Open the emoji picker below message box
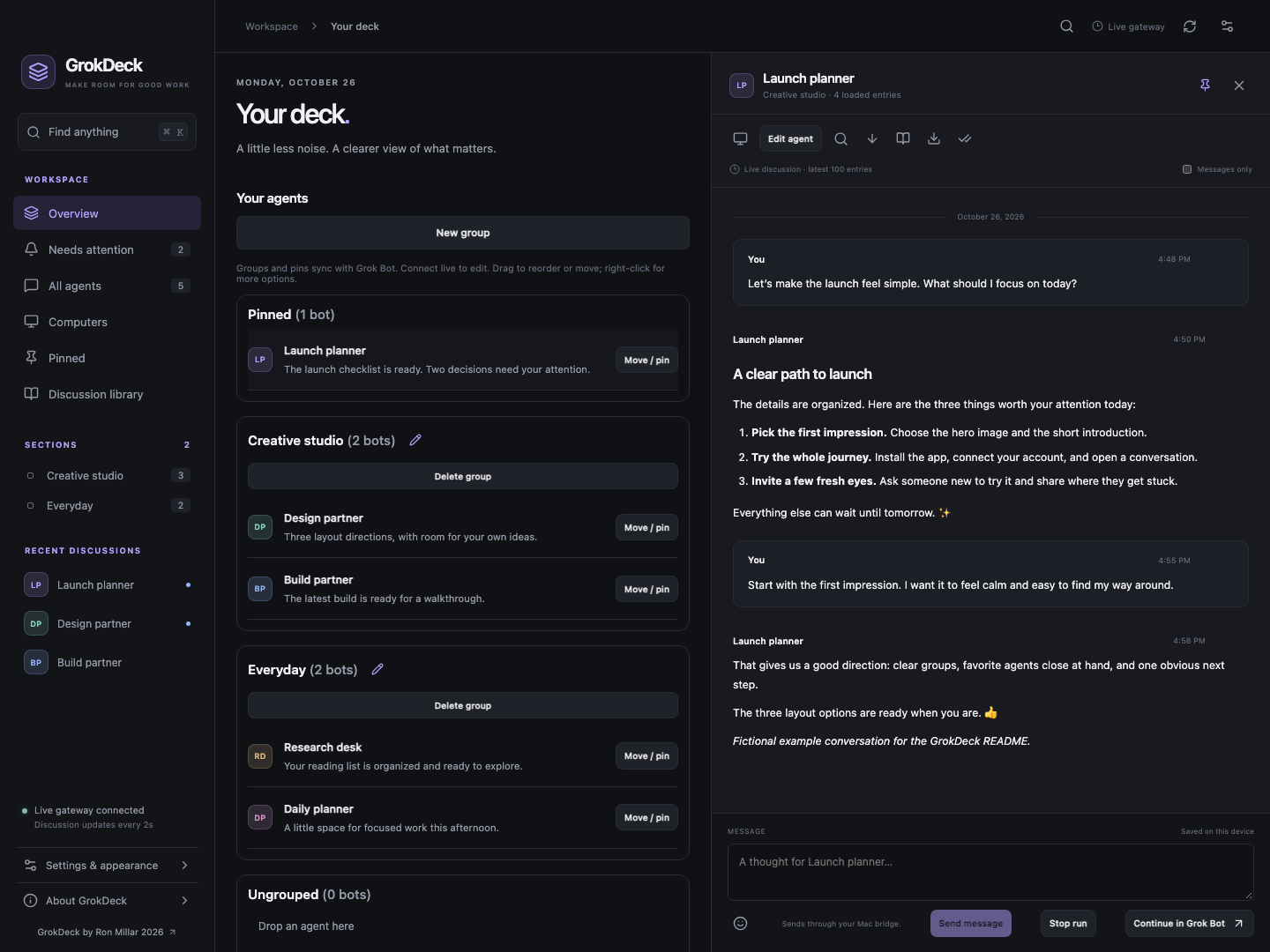Screen dimensions: 1270x952 click(741, 923)
